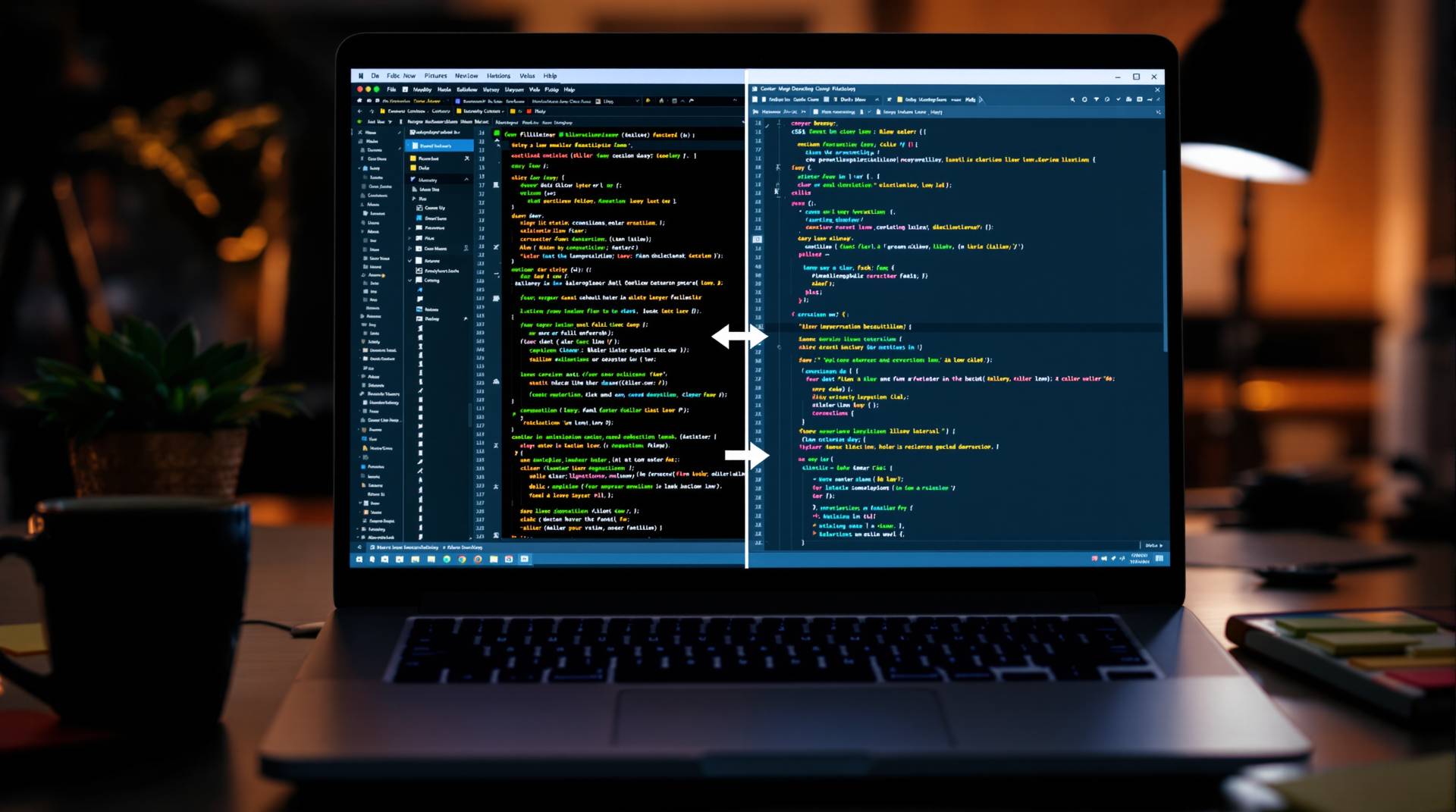Click the vertical scrollbar of the right editor
Viewport: 1456px width, 812px height.
point(1164,260)
